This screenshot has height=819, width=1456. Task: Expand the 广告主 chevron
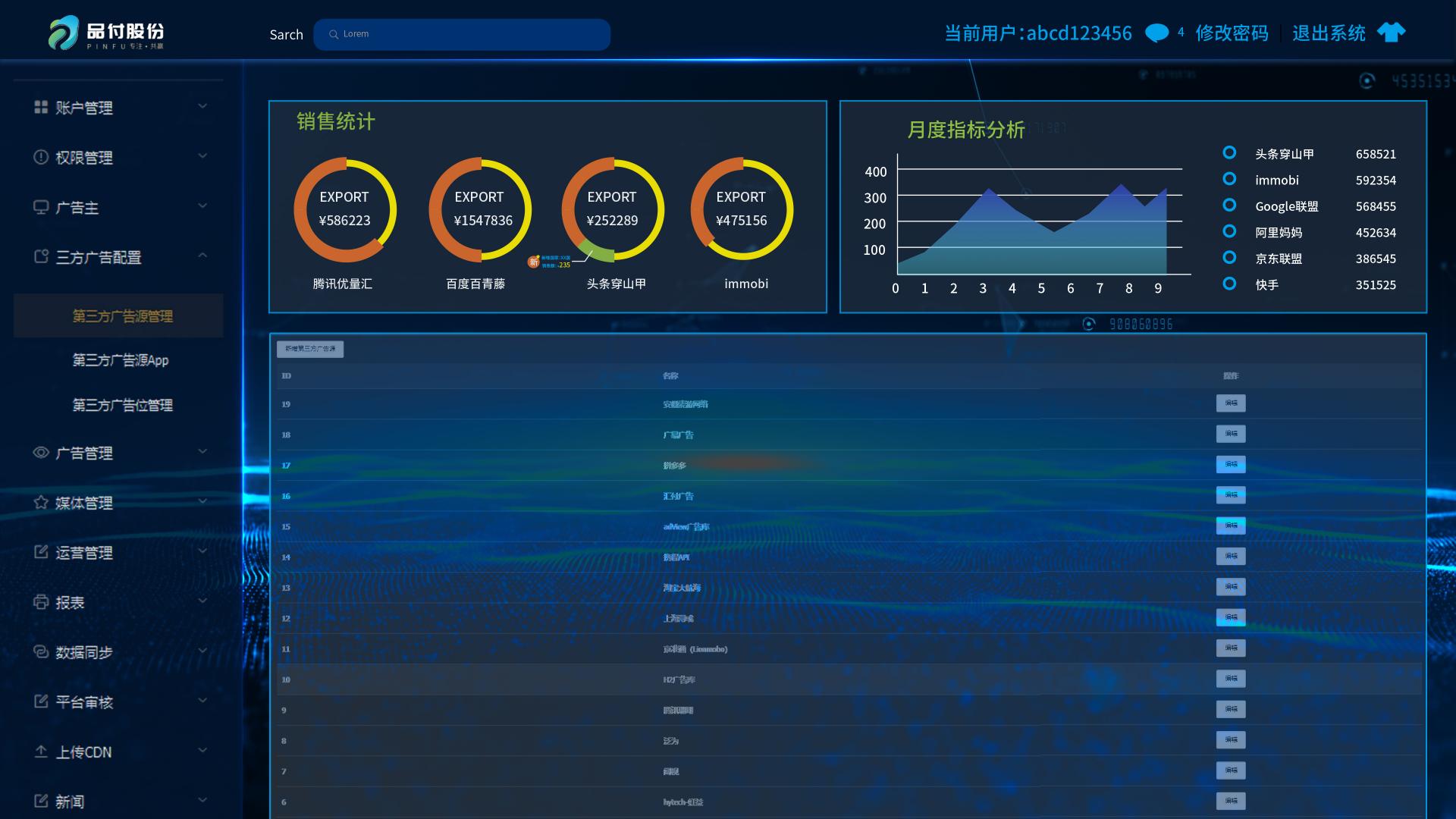tap(202, 206)
